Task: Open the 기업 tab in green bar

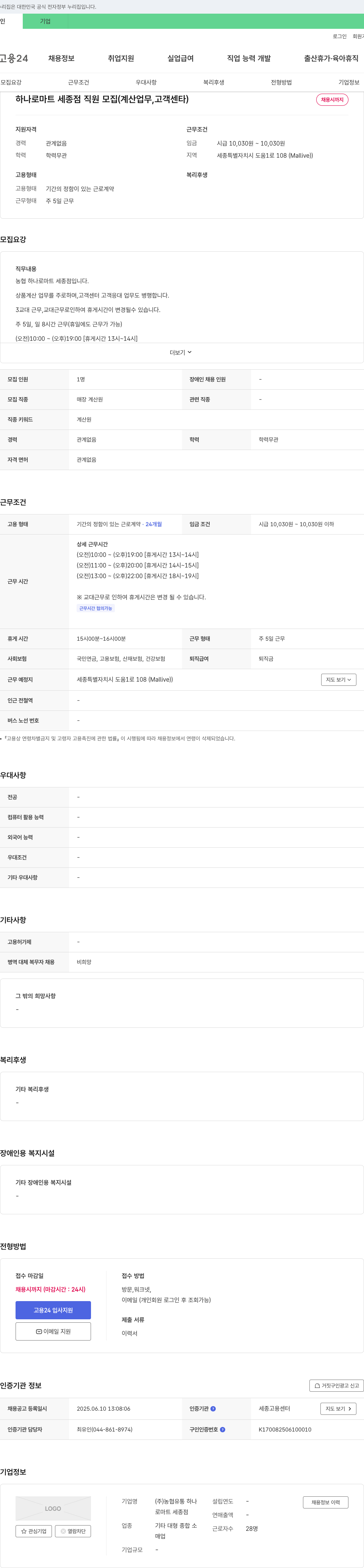Action: pos(45,21)
